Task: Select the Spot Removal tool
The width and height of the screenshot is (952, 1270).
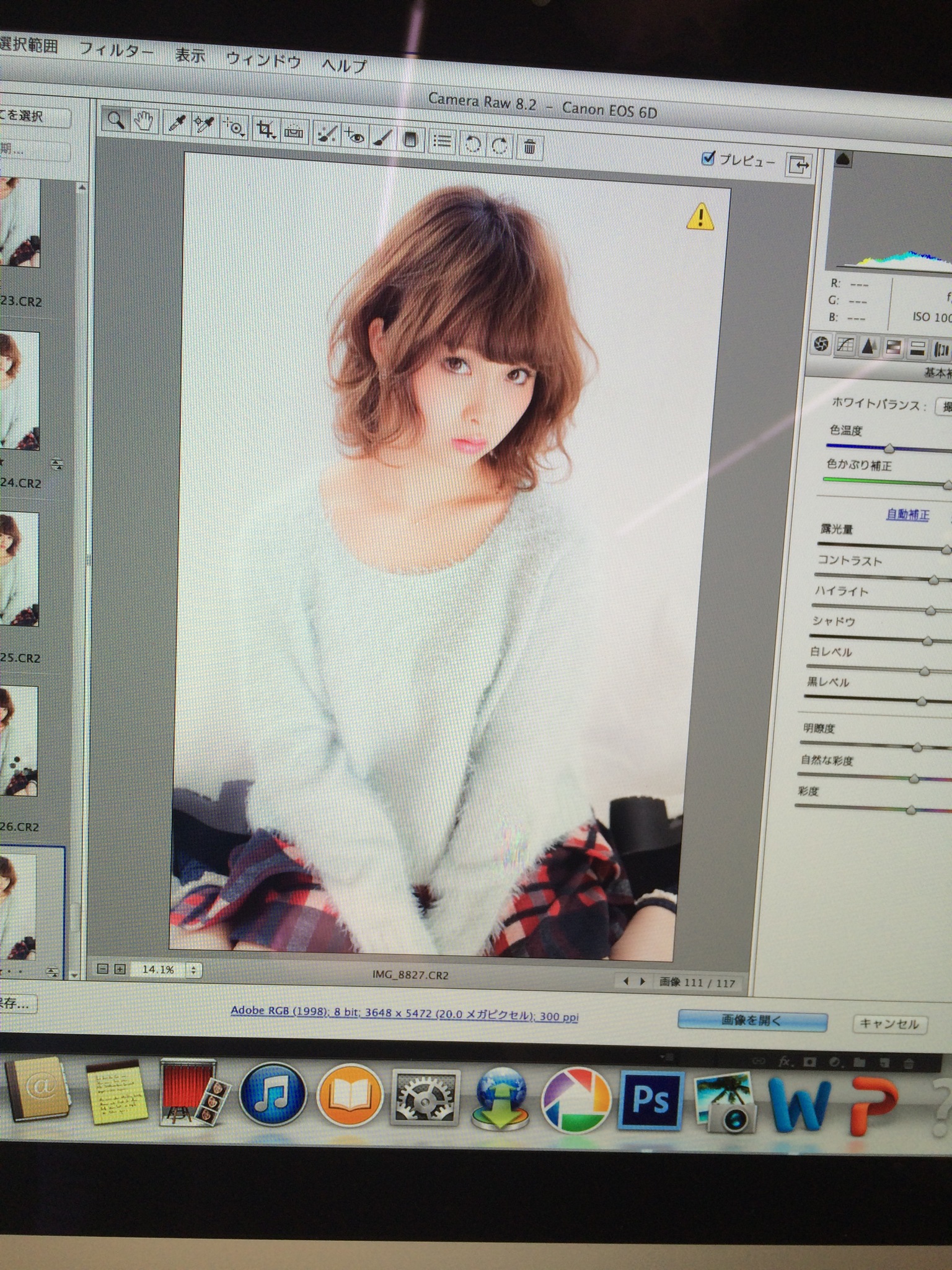Action: point(326,134)
